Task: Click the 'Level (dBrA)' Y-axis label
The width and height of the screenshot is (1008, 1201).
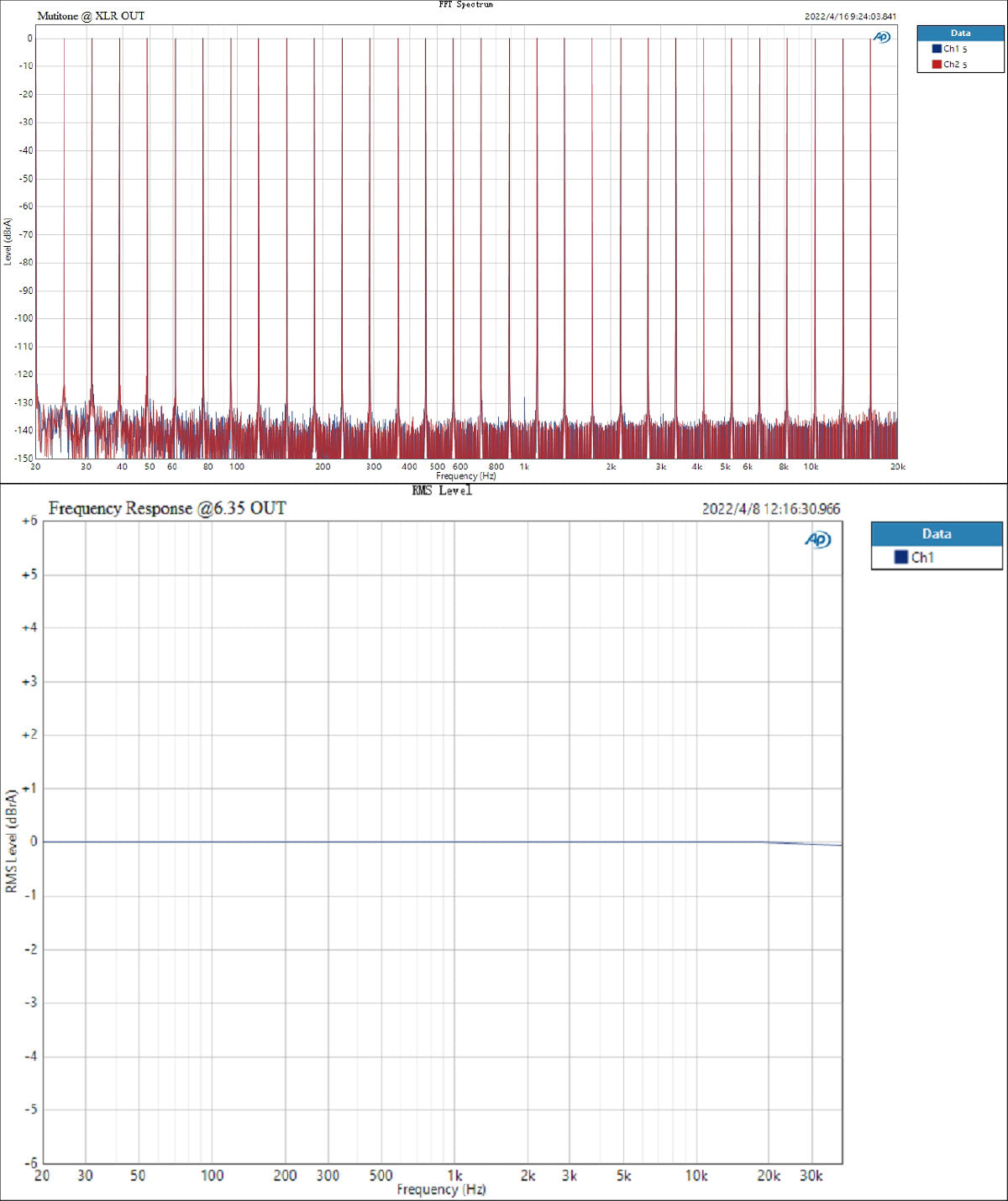Action: (8, 242)
